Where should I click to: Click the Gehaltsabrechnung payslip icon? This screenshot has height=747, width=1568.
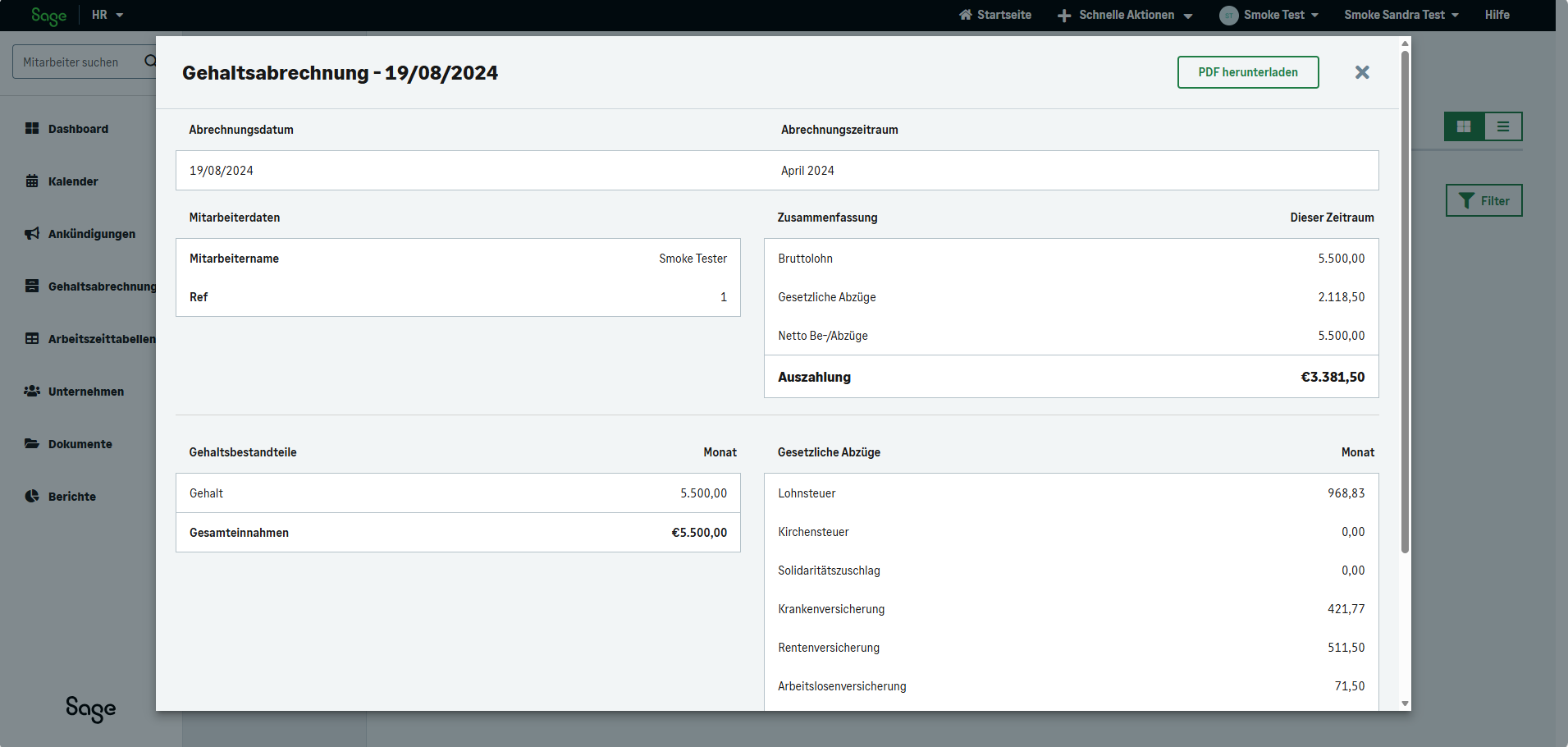pyautogui.click(x=32, y=286)
